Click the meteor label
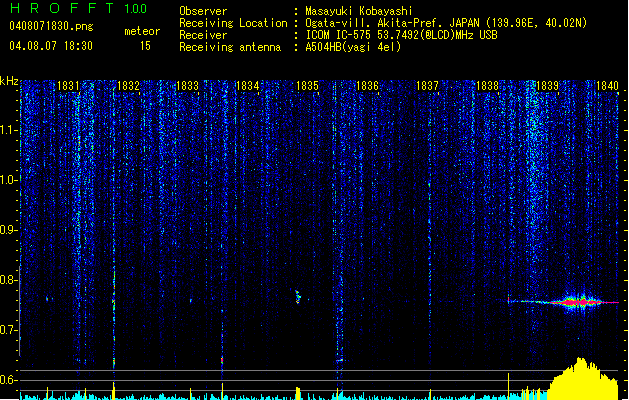The image size is (629, 400). pos(142,31)
